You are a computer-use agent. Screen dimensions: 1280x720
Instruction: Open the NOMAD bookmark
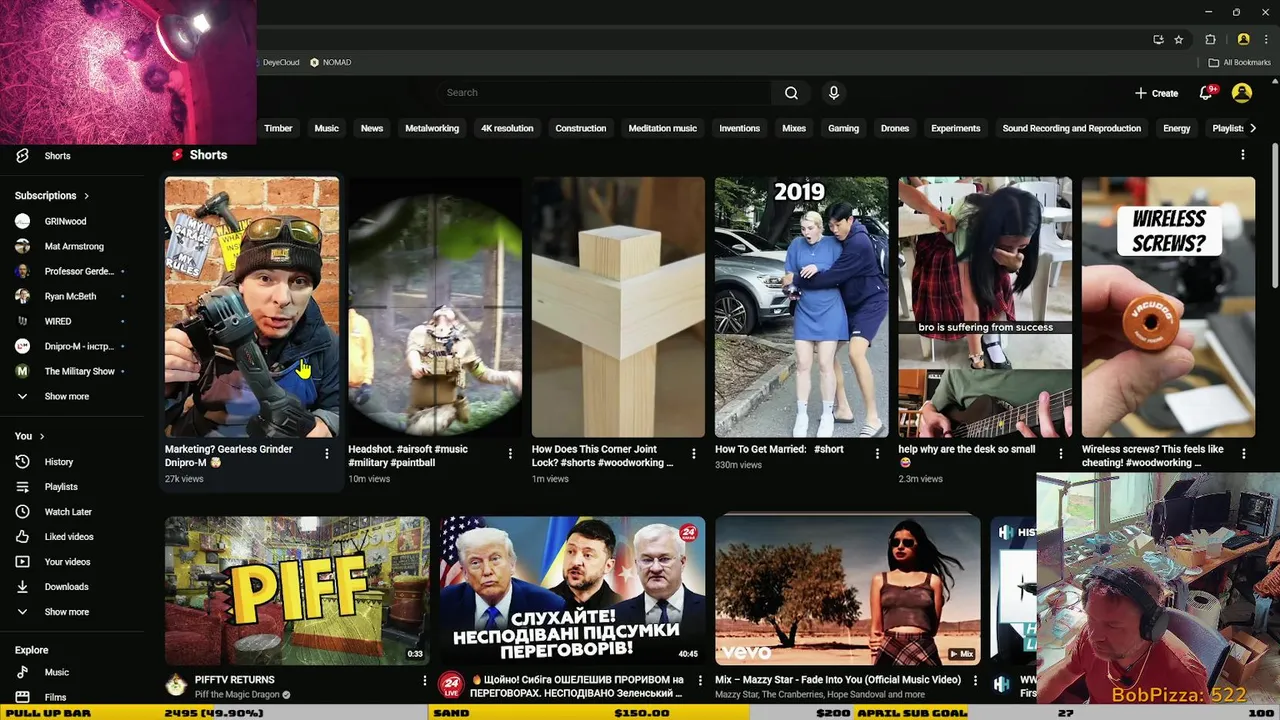coord(330,62)
